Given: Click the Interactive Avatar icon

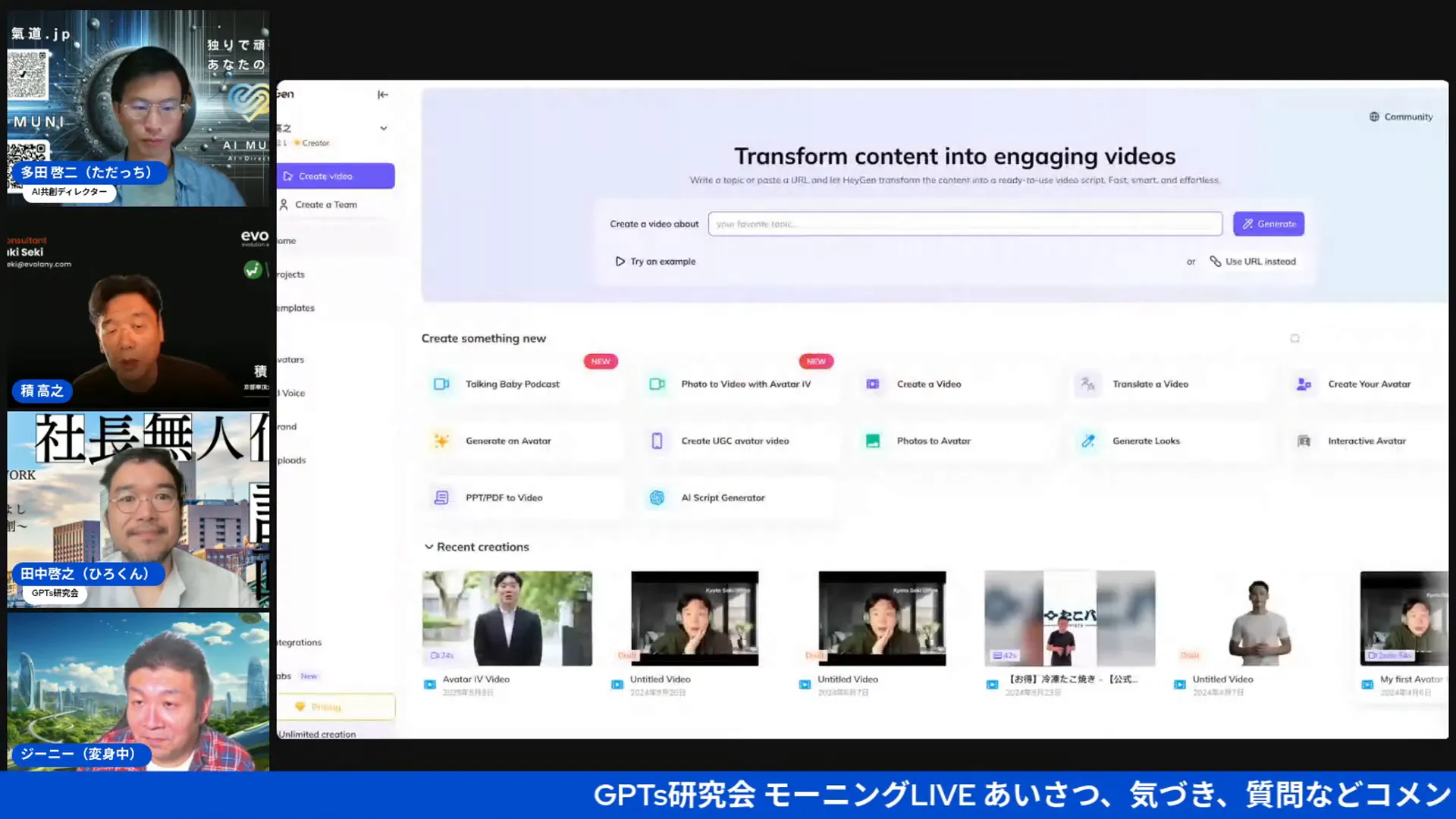Looking at the screenshot, I should [x=1304, y=441].
